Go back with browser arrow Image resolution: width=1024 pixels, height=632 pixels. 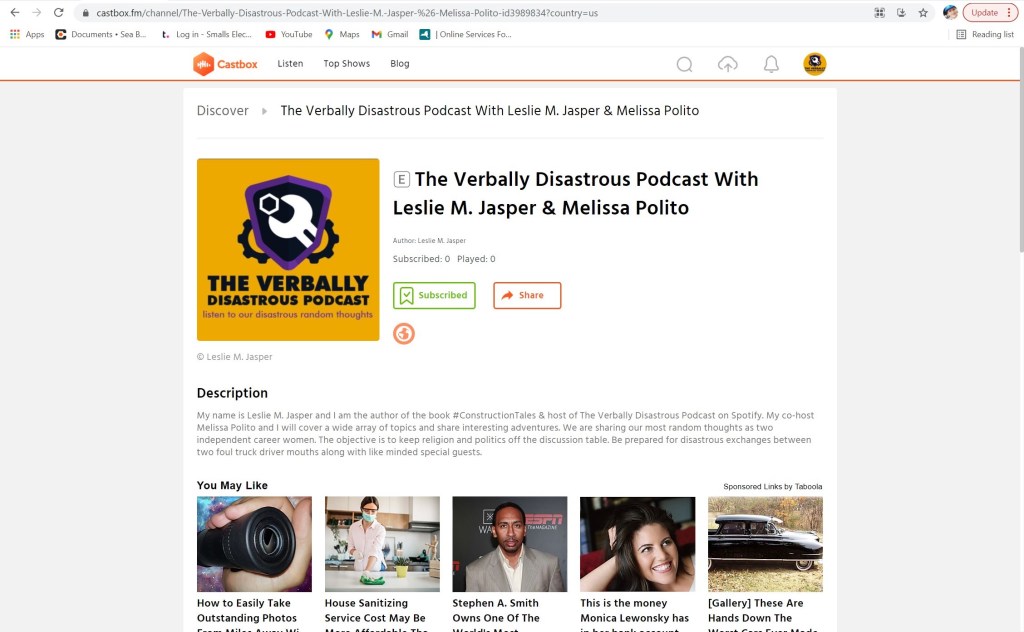15,12
